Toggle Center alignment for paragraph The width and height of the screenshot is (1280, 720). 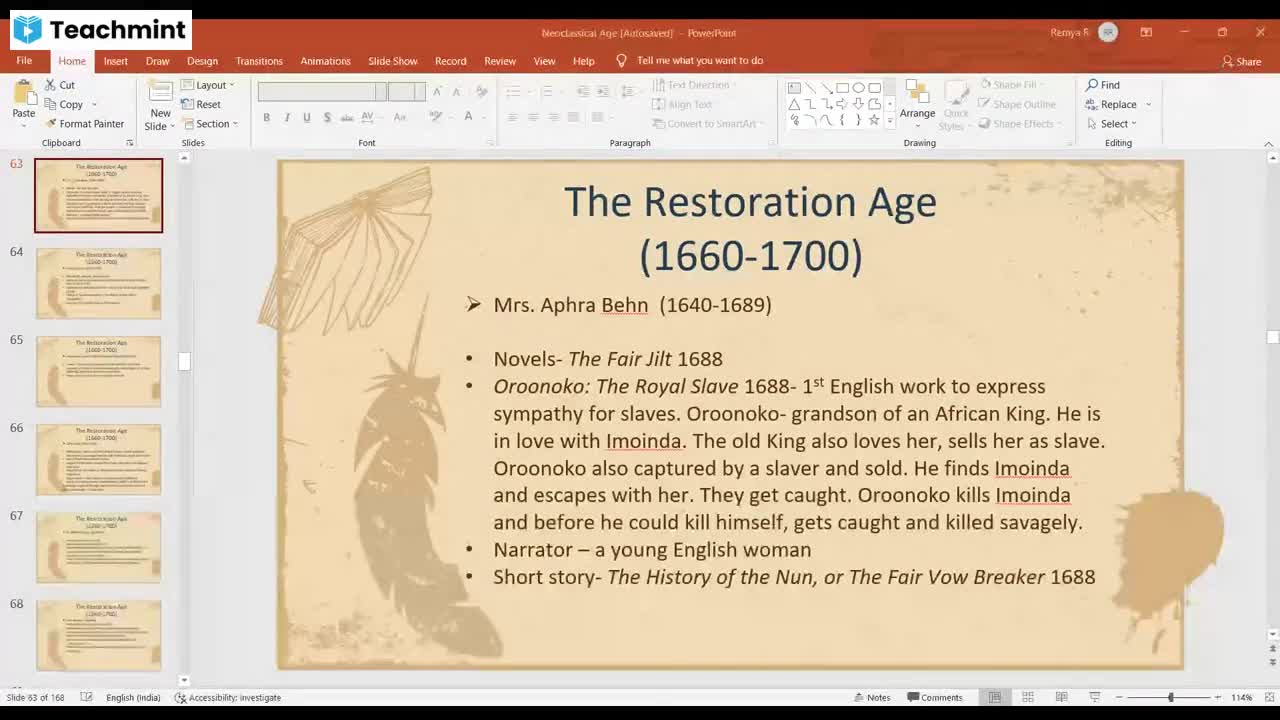coord(533,117)
